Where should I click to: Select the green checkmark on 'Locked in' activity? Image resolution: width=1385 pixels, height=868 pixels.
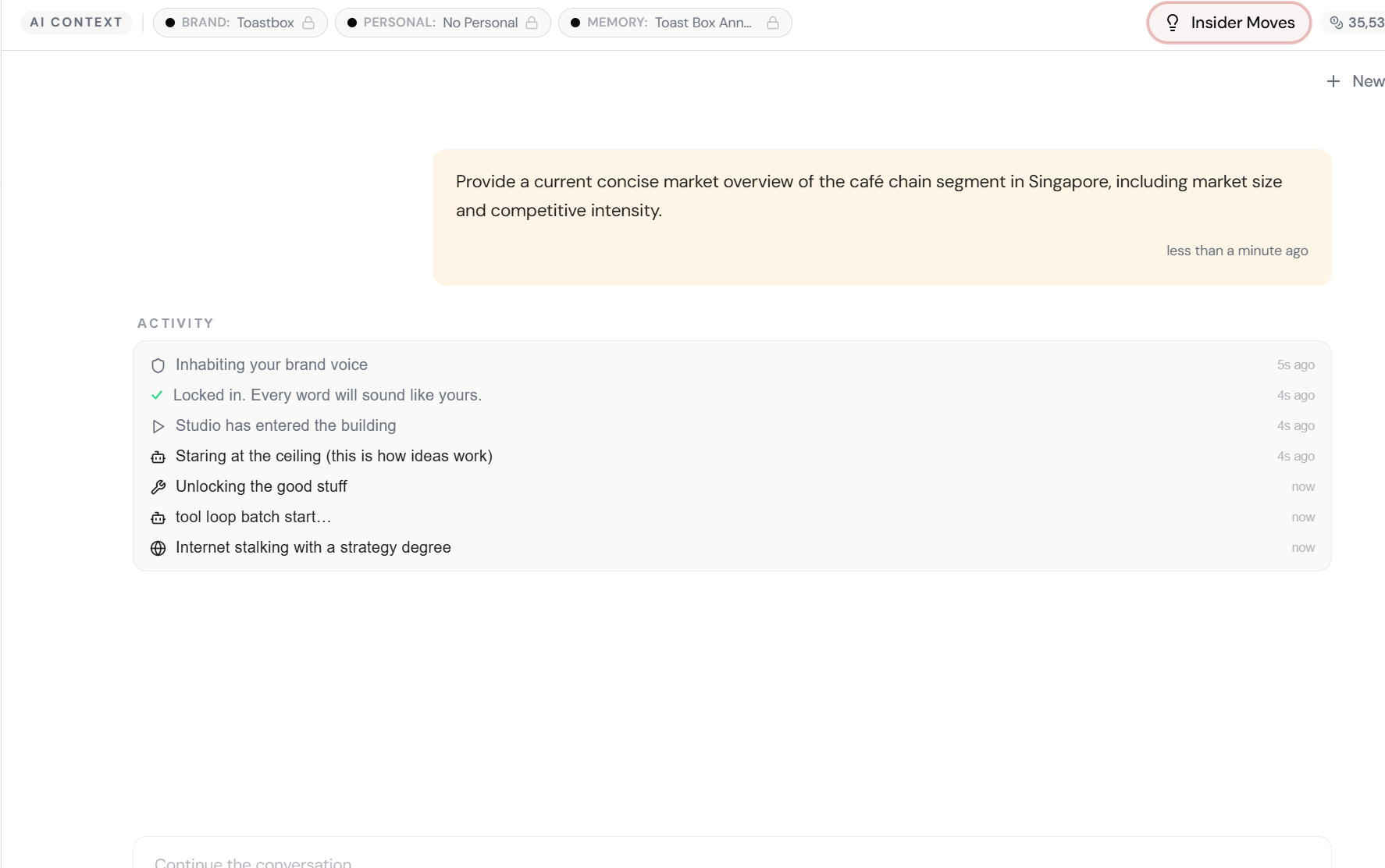pos(158,395)
